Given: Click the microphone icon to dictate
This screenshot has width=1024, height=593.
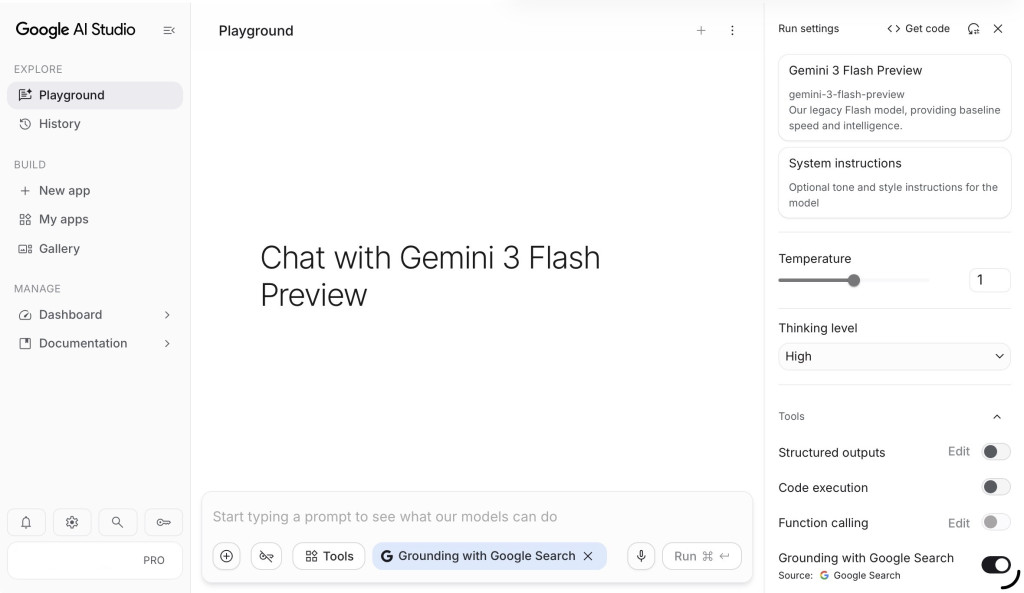Looking at the screenshot, I should click(x=641, y=556).
